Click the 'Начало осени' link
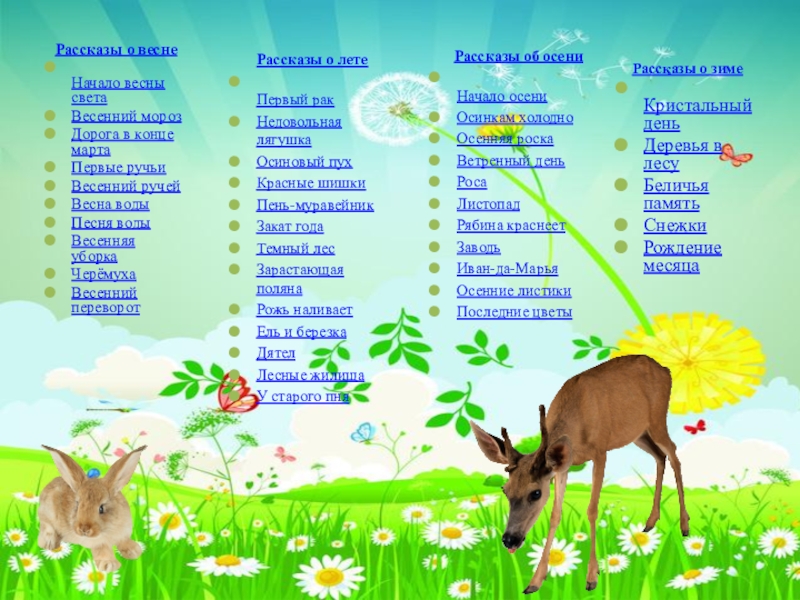 point(502,96)
